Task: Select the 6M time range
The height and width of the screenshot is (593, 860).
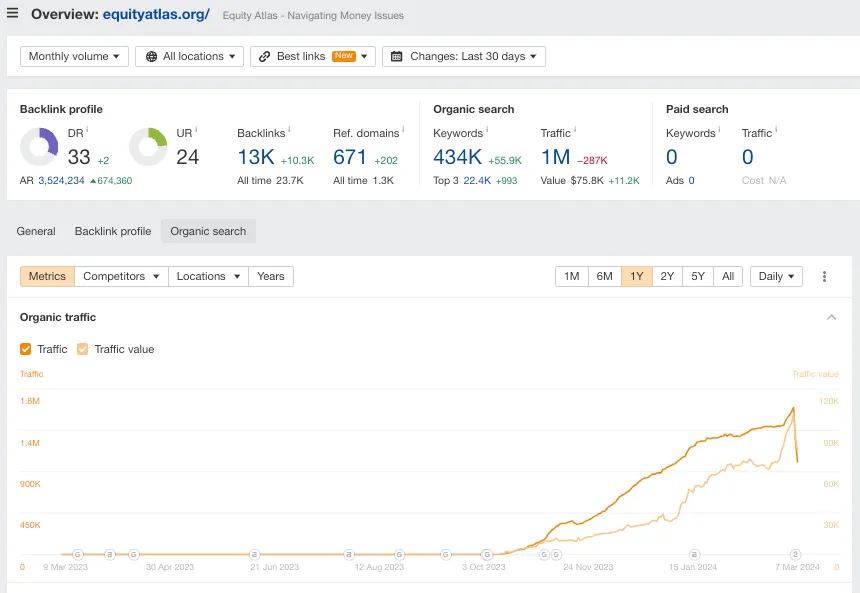Action: point(604,277)
